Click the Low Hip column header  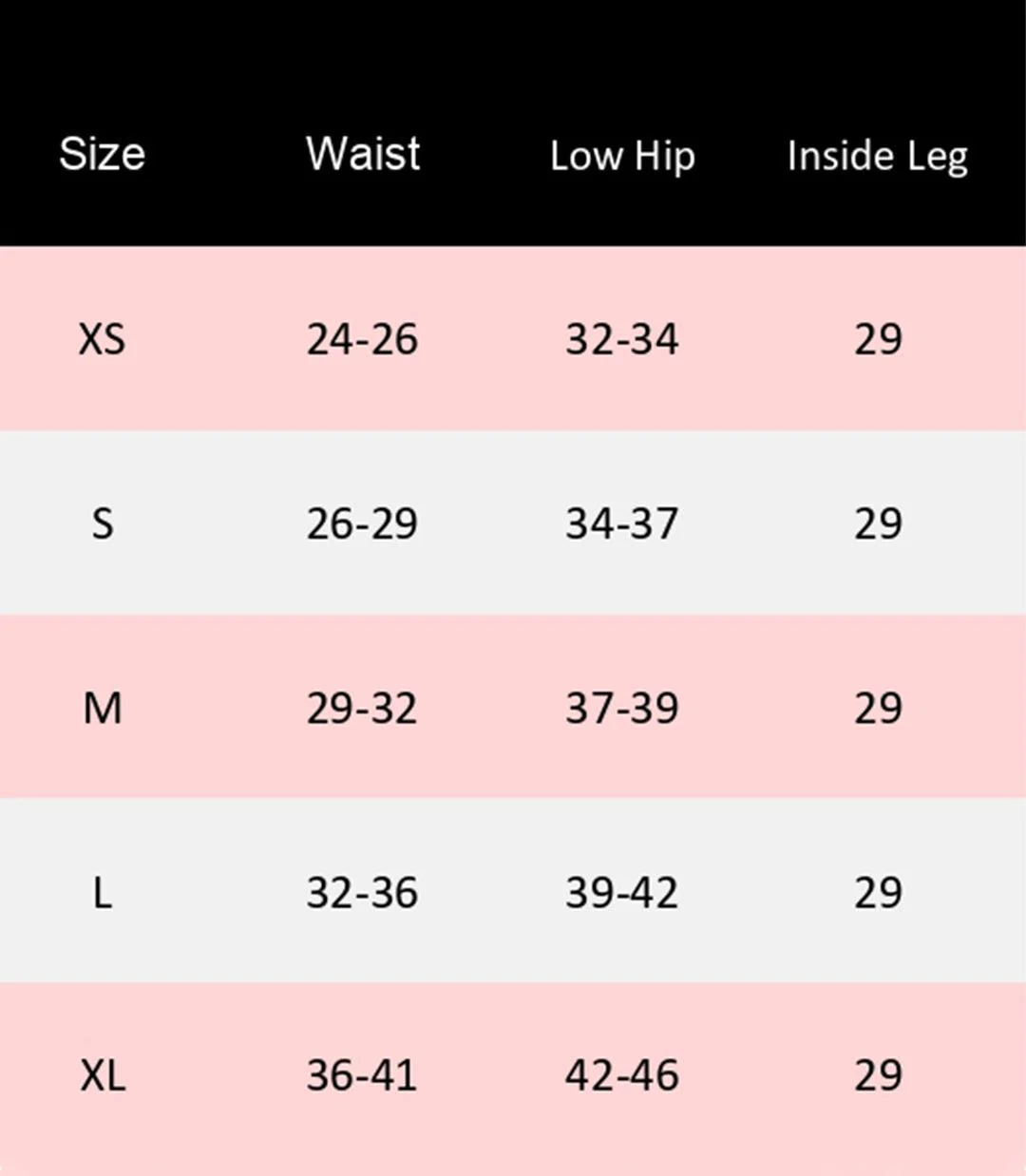[x=622, y=156]
